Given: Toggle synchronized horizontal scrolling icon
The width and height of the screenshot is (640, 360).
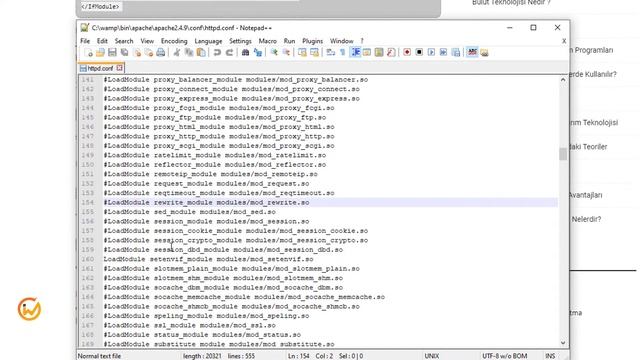Looking at the screenshot, I should 314,52.
